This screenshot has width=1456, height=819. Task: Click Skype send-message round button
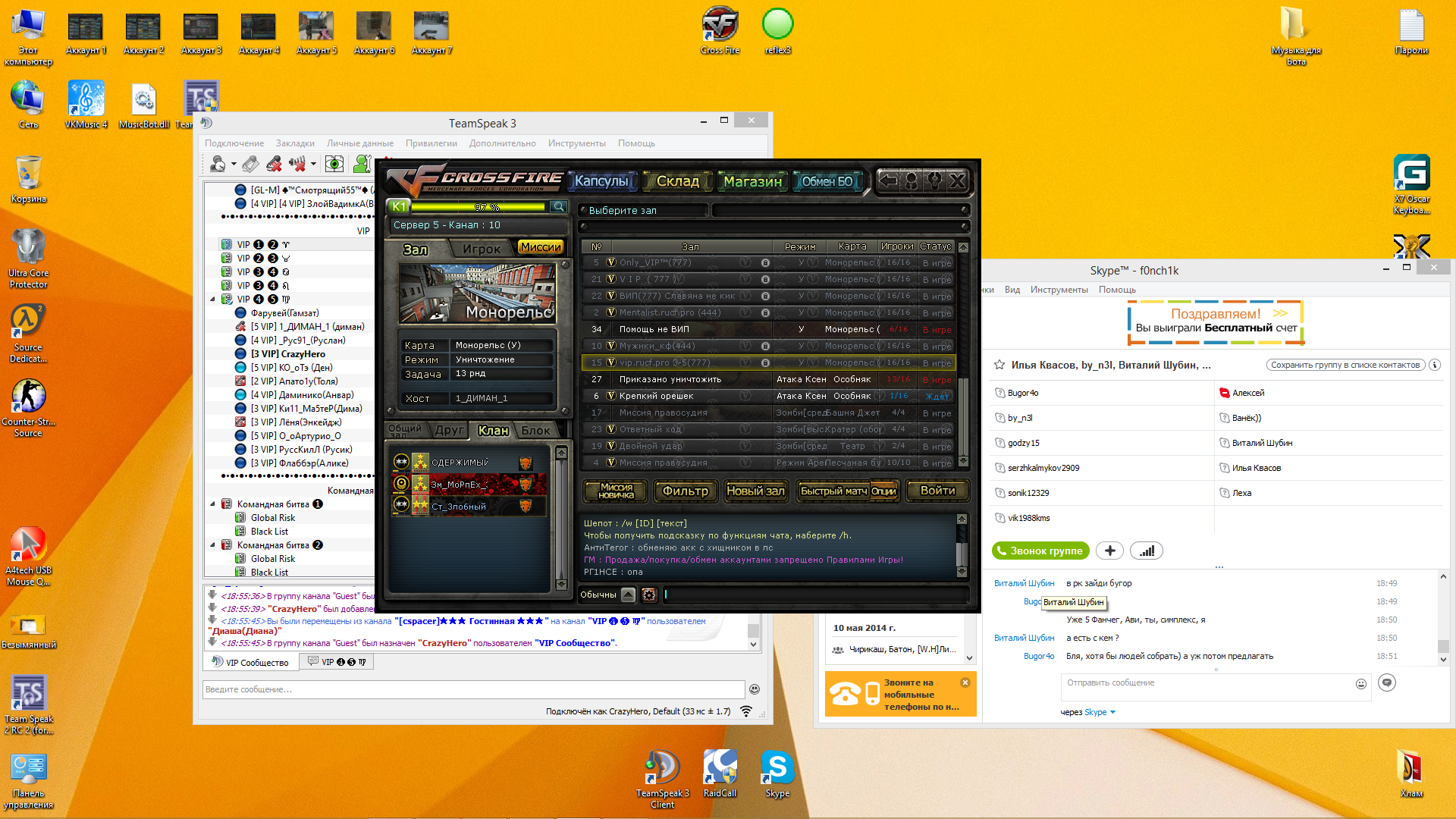tap(1387, 682)
